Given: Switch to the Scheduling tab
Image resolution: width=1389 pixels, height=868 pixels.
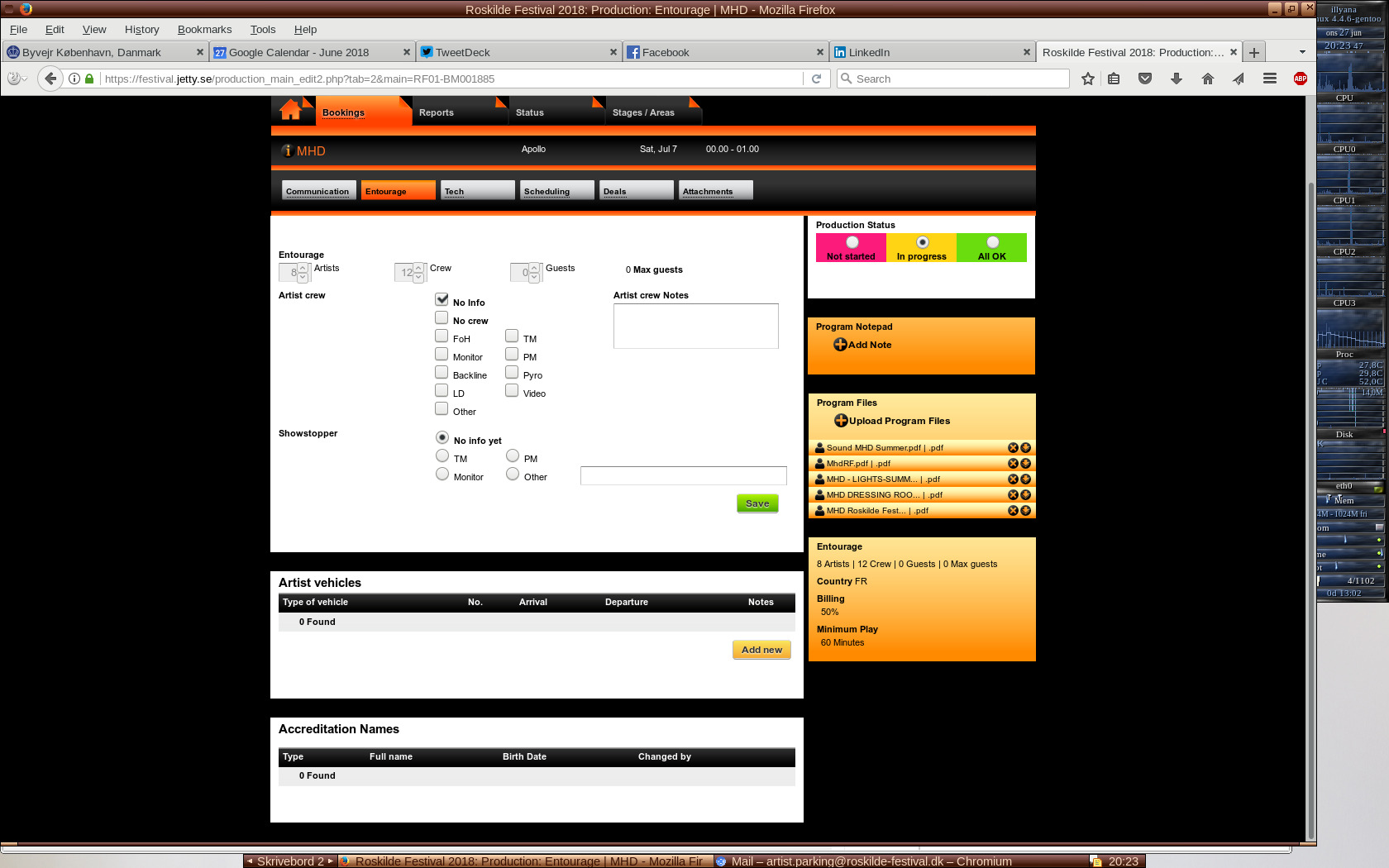Looking at the screenshot, I should pyautogui.click(x=557, y=191).
